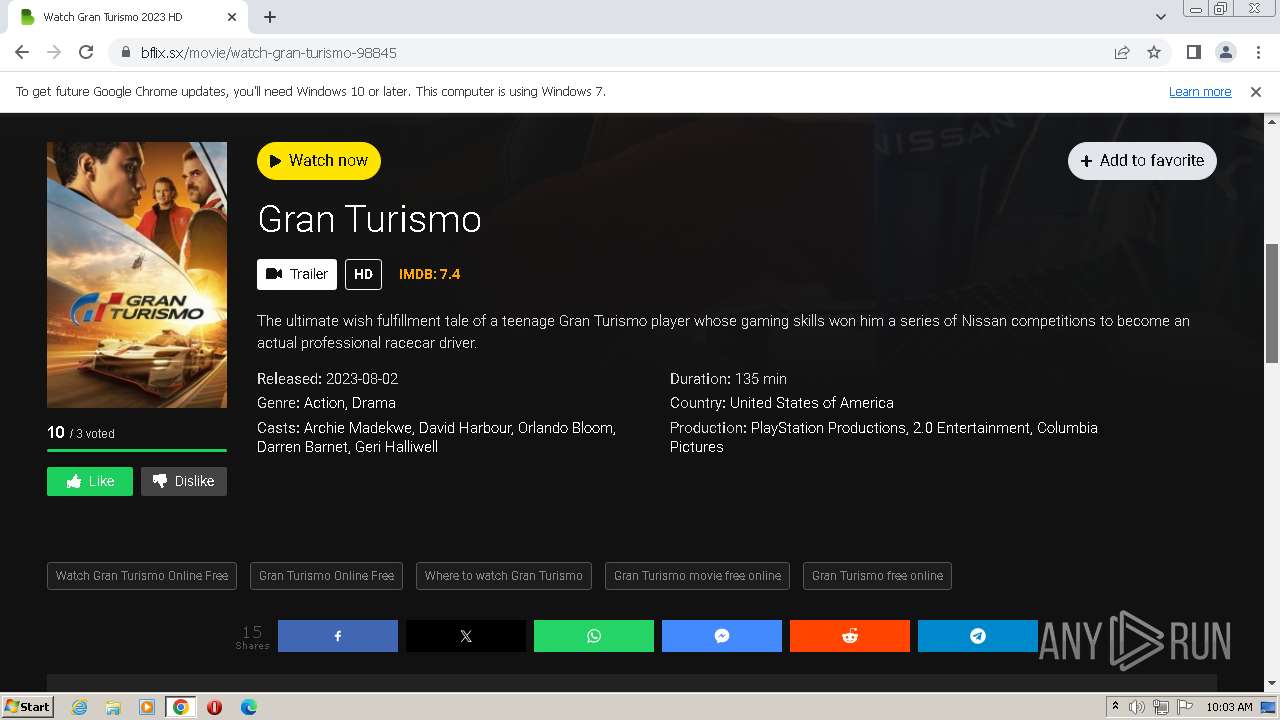
Task: Click the page vertical scrollbar
Action: 1272,302
